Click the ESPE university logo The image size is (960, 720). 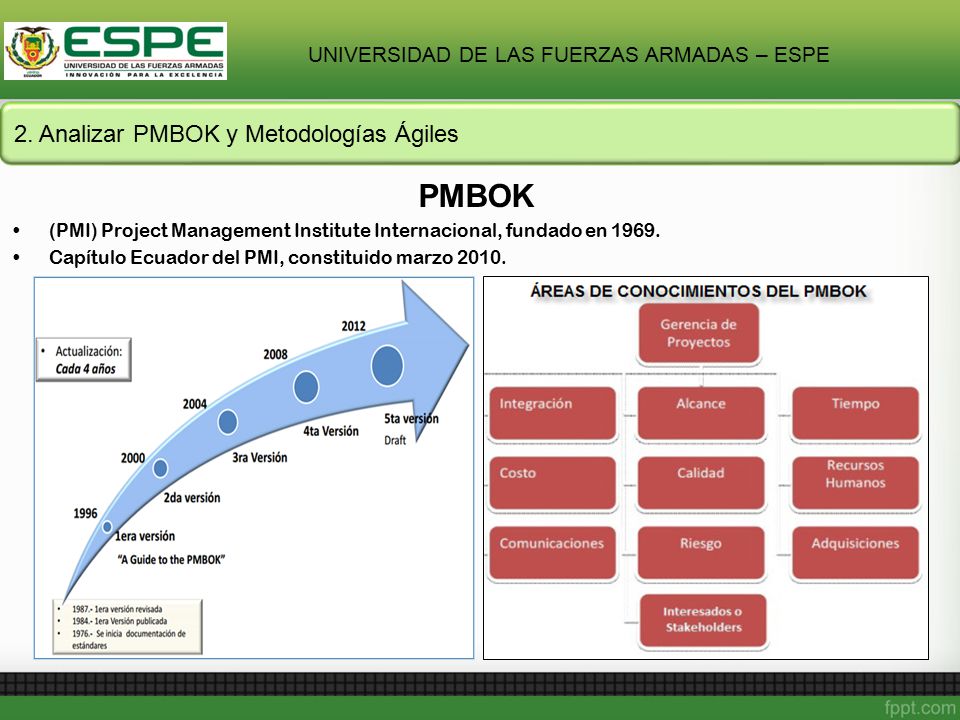115,51
